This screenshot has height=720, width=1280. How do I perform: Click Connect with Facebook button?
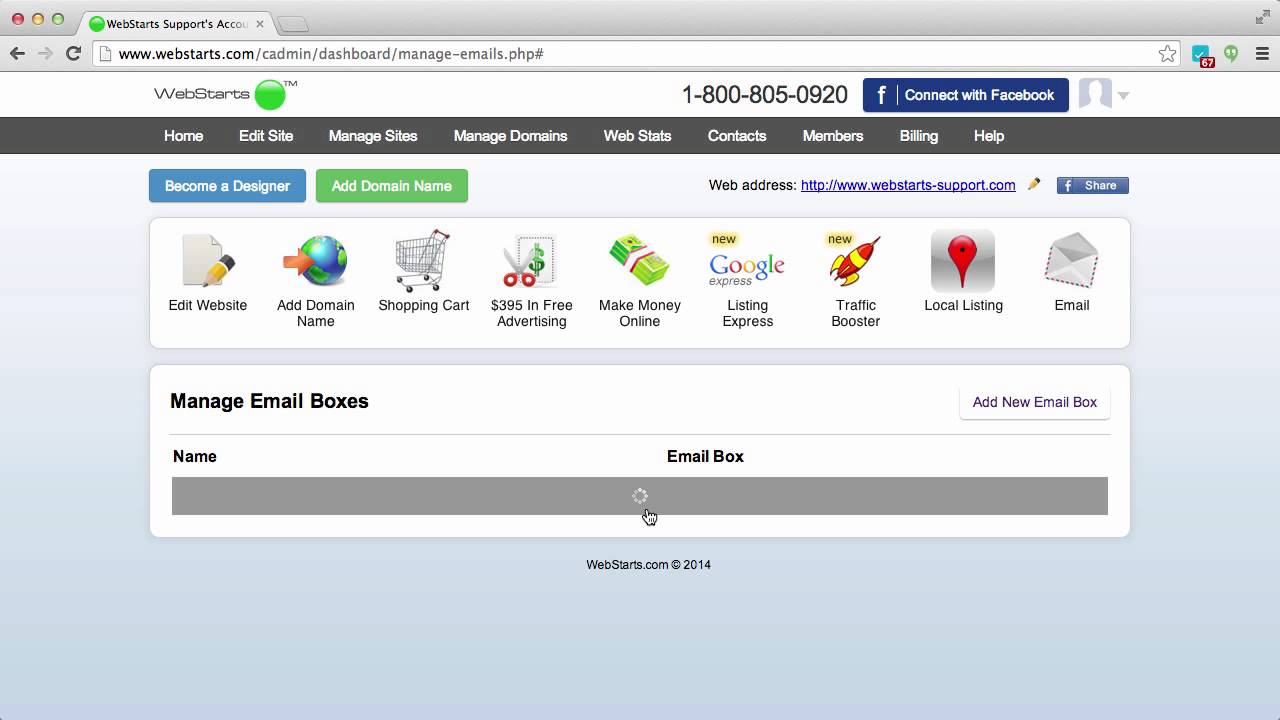click(965, 95)
